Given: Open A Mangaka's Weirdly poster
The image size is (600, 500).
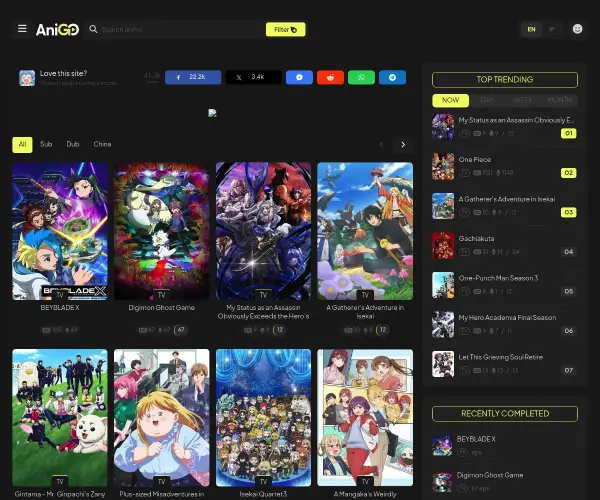Looking at the screenshot, I should (x=365, y=417).
